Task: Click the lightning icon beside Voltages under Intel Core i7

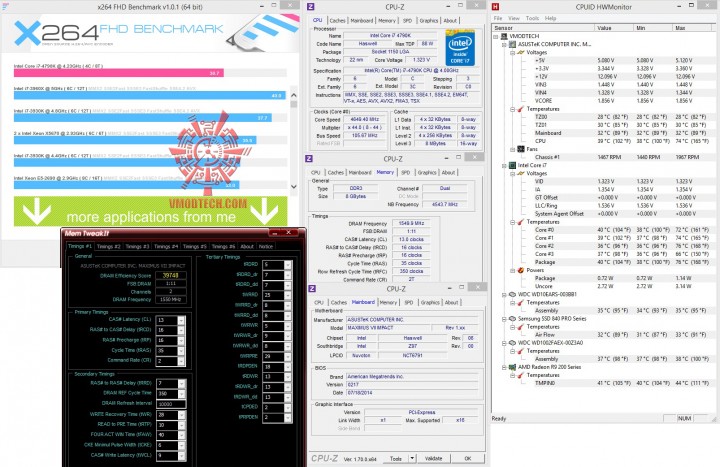Action: click(x=521, y=174)
